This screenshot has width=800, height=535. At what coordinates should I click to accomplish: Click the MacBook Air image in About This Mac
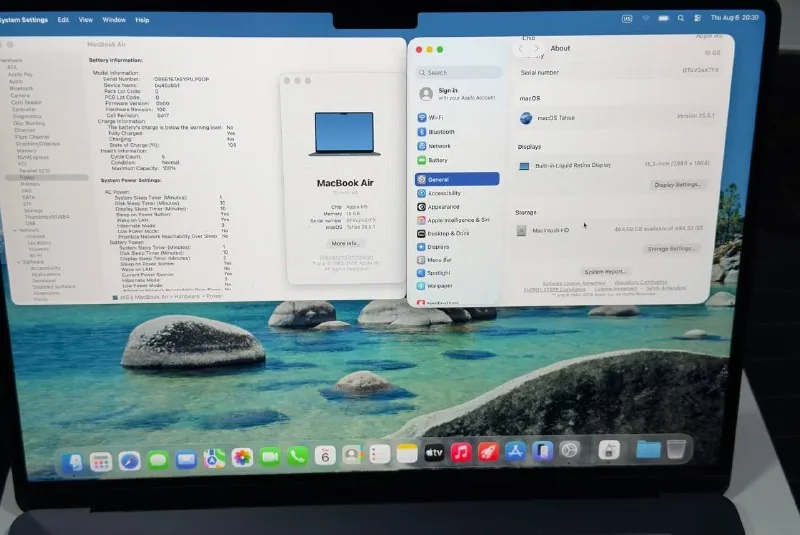344,134
